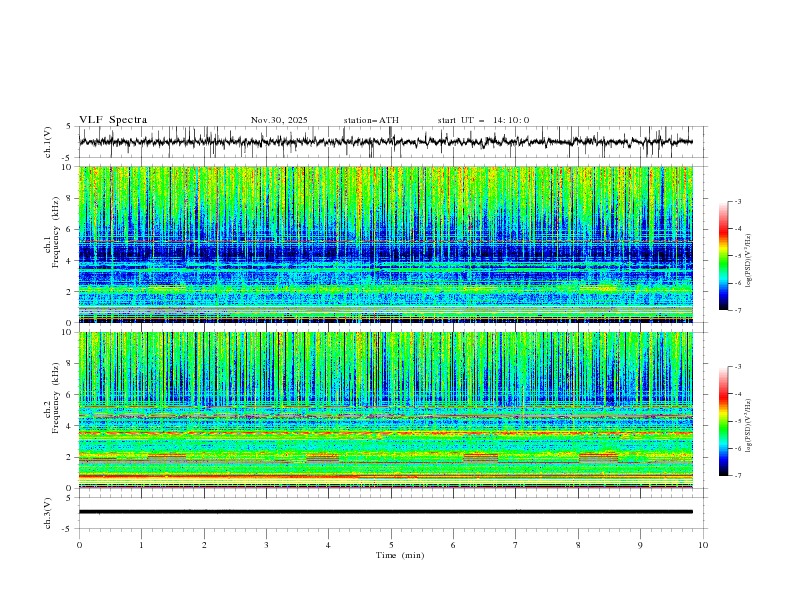Click the log(PSD) label beside upper colorbar
Viewport: 792px width, 612px height.
[x=750, y=256]
